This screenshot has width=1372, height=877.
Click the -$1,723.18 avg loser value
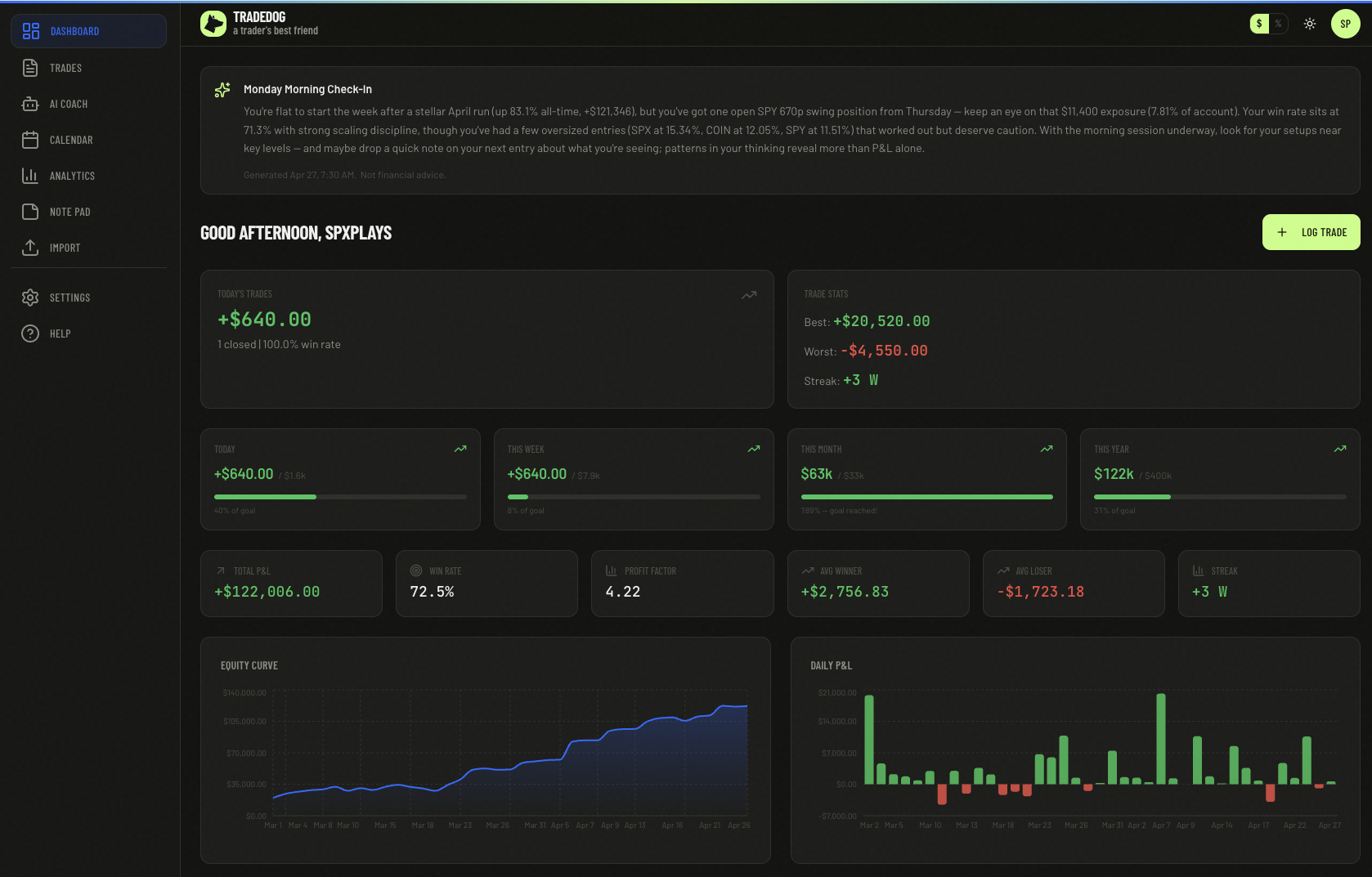pos(1040,592)
